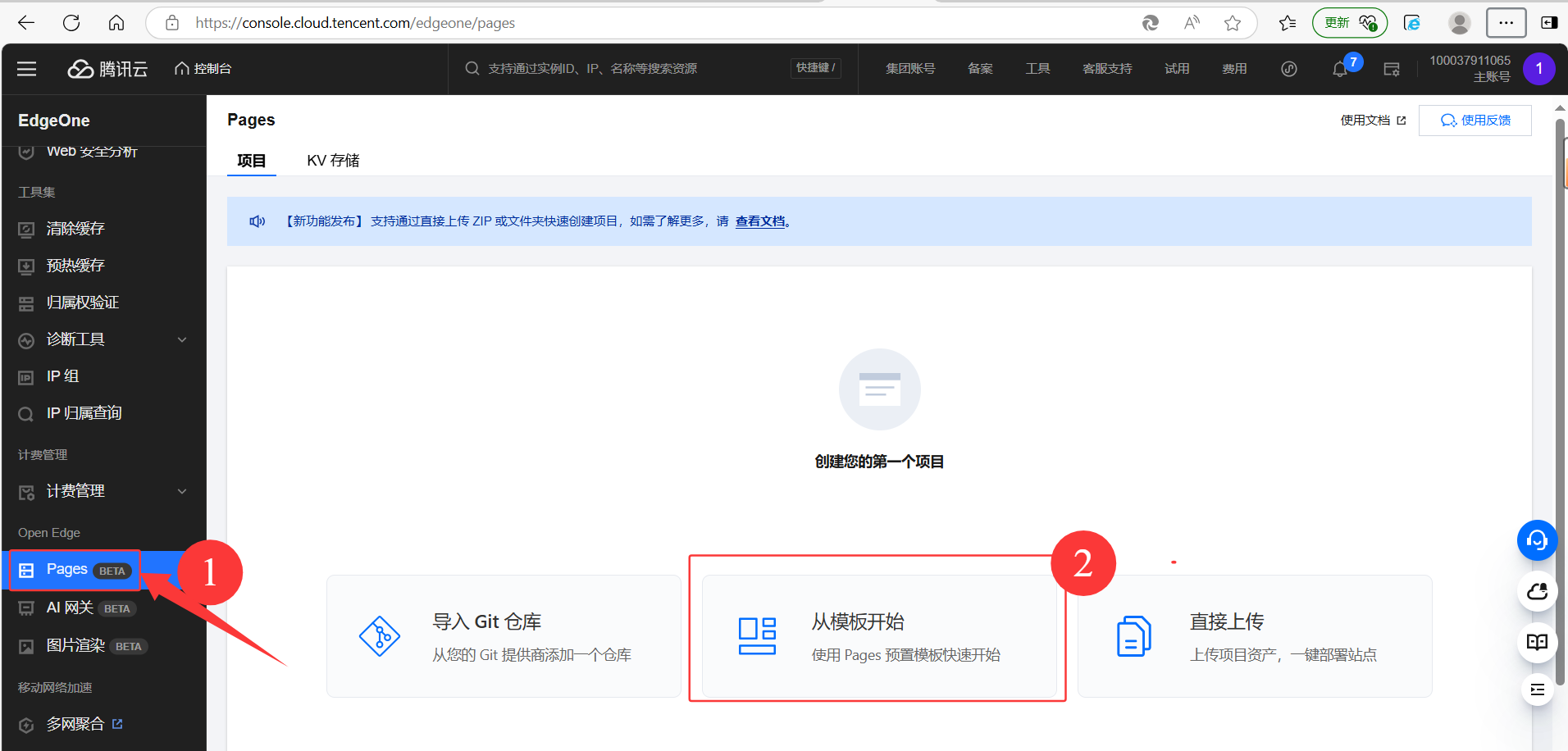Viewport: 1568px width, 751px height.
Task: Click the site info lock icon
Action: [172, 23]
